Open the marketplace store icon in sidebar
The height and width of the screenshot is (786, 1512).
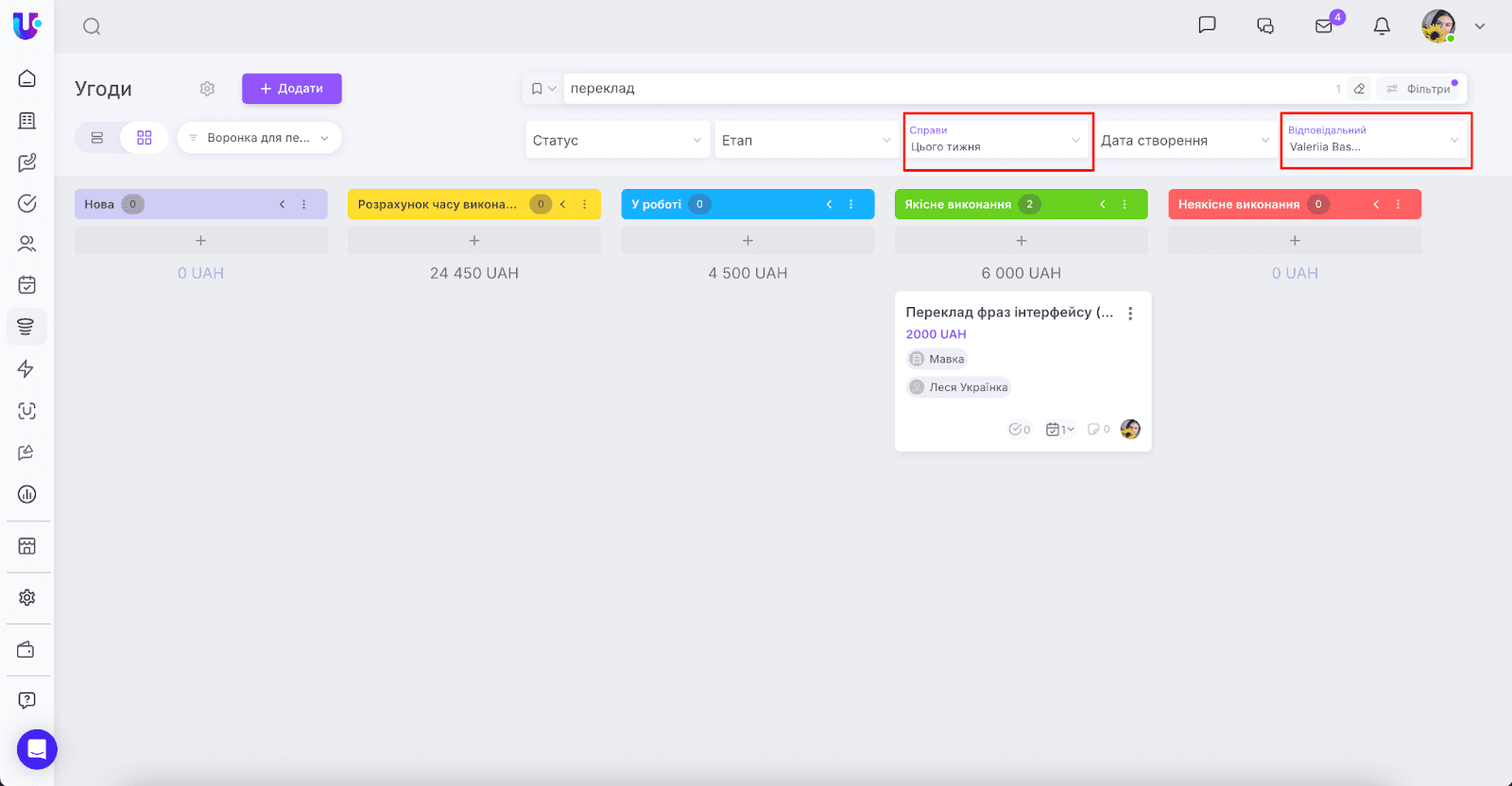tap(27, 546)
